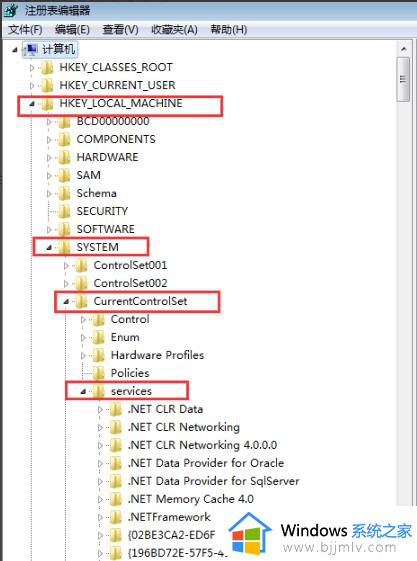Viewport: 417px width, 561px height.
Task: Collapse the HKEY_LOCAL_MACHINE key
Action: point(32,104)
